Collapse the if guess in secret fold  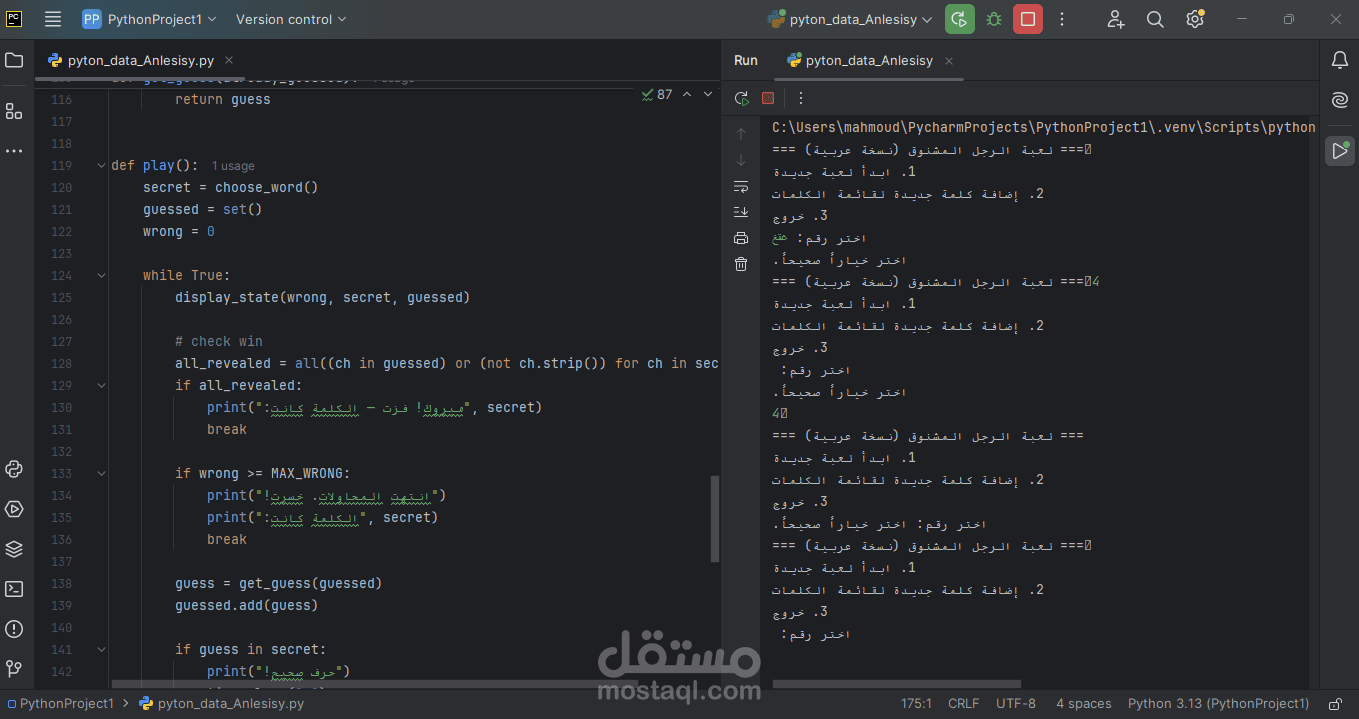pos(101,649)
